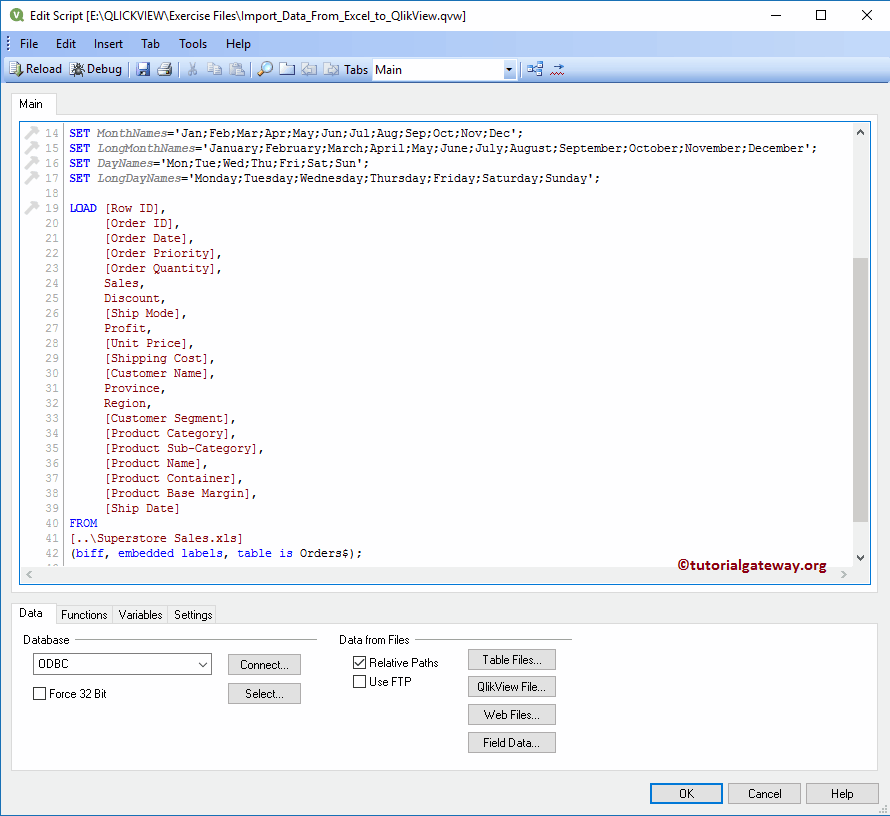Screen dimensions: 890x816
Task: Click the syntax check icon in toolbar
Action: click(x=557, y=69)
